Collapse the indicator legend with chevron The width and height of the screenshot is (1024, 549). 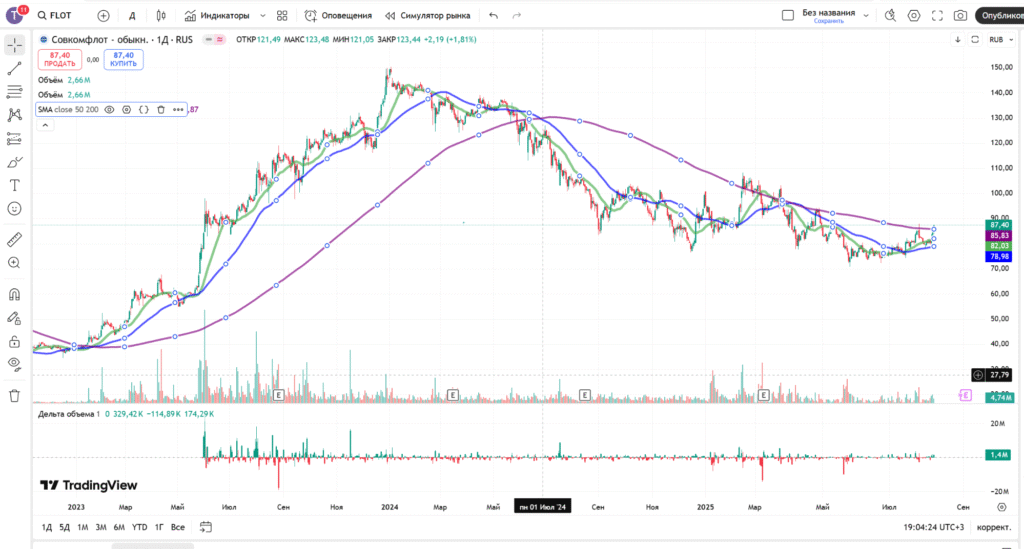pos(45,125)
